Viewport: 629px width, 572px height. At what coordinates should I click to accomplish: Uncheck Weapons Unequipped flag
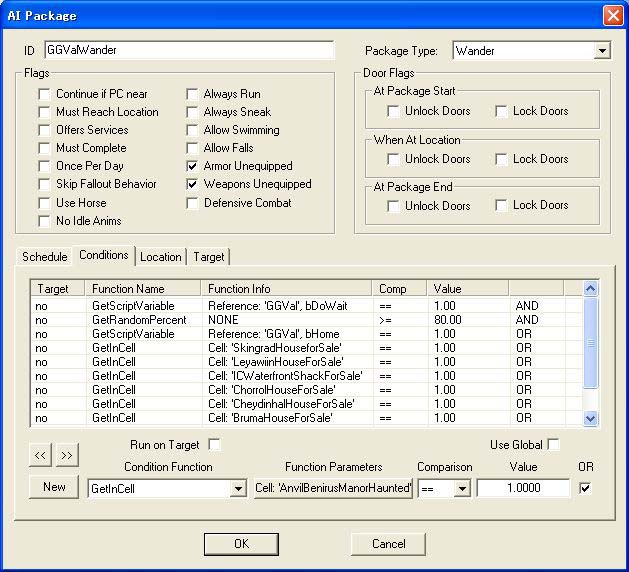click(x=192, y=185)
